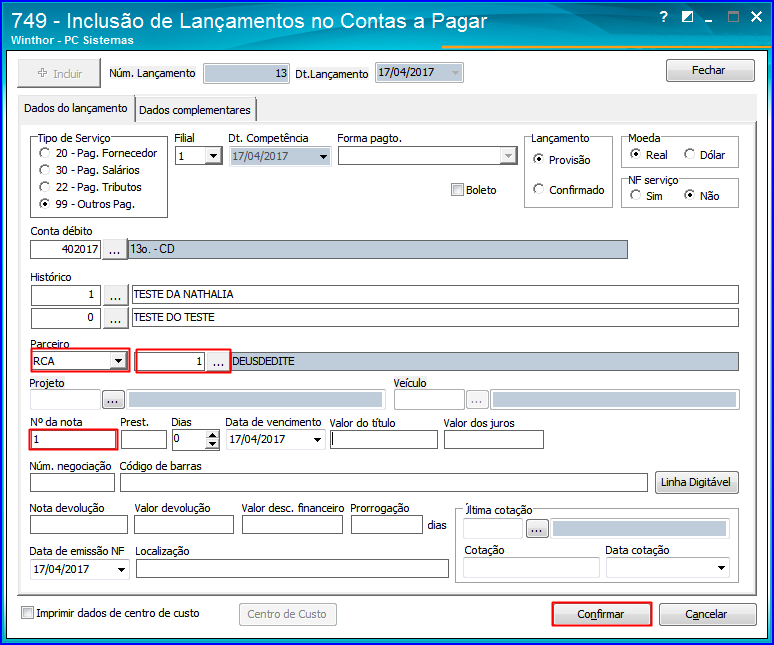Click the help question mark icon

[x=664, y=17]
